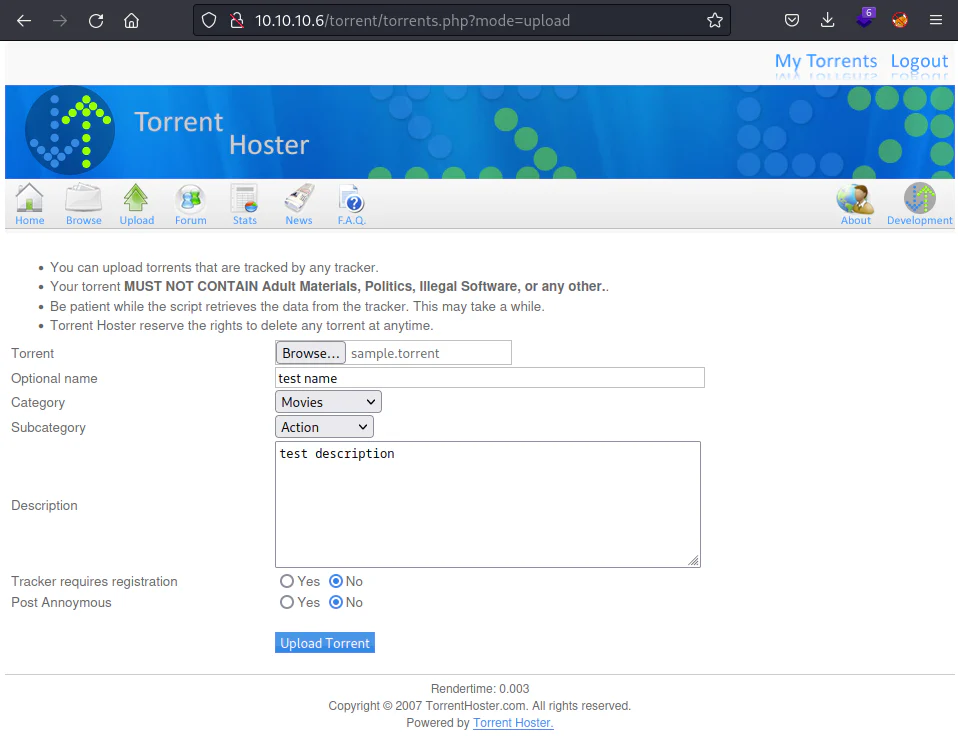Bookmark this page with the star icon
This screenshot has height=736, width=958.
(x=715, y=21)
